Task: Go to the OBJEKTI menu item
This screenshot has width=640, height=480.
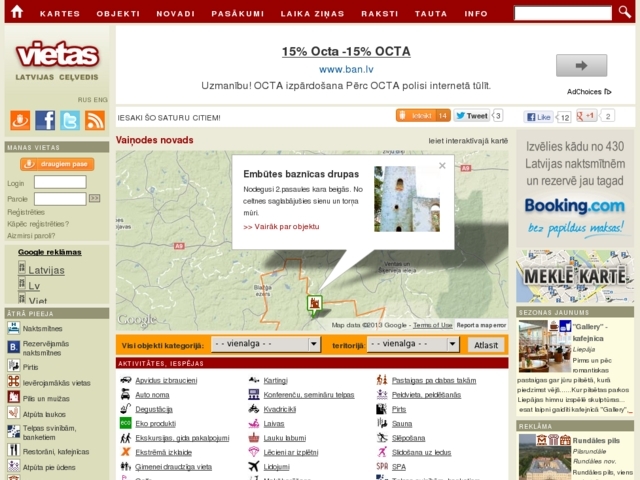Action: click(118, 14)
